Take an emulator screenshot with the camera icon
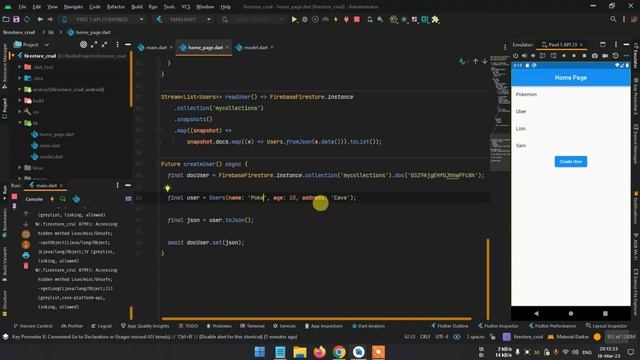This screenshot has width=640, height=360. click(x=595, y=56)
